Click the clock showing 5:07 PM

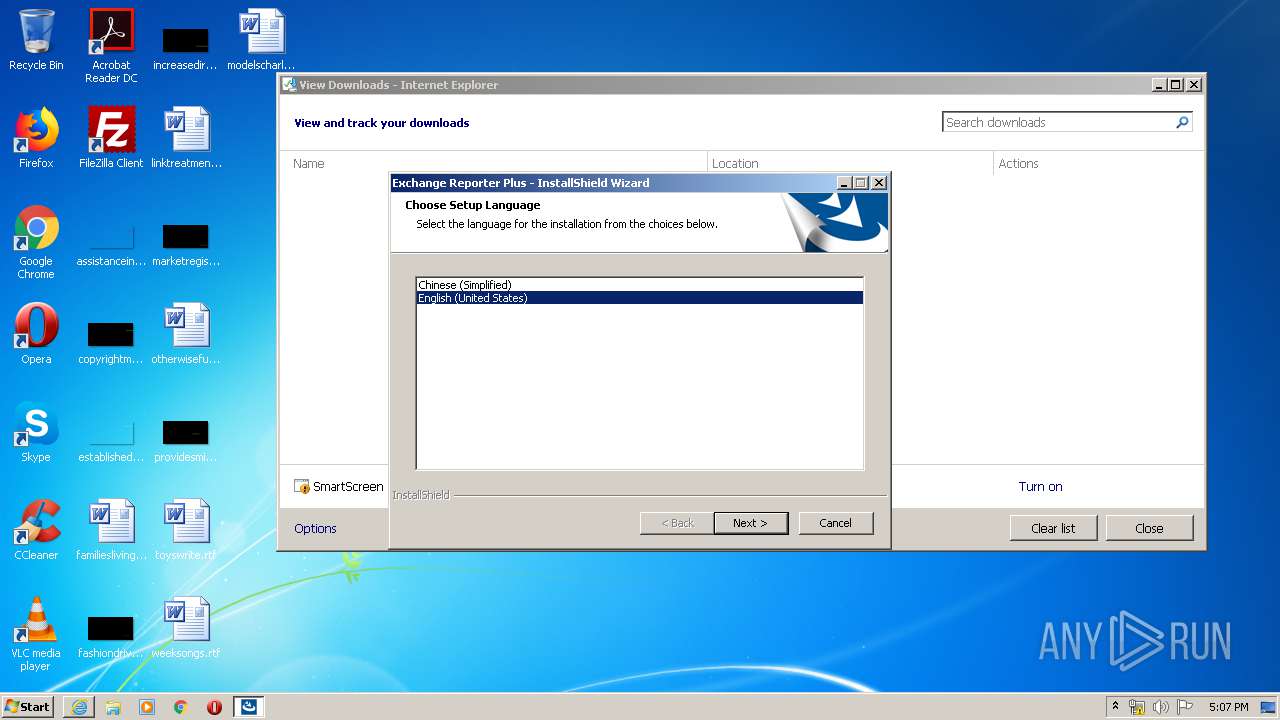1228,707
